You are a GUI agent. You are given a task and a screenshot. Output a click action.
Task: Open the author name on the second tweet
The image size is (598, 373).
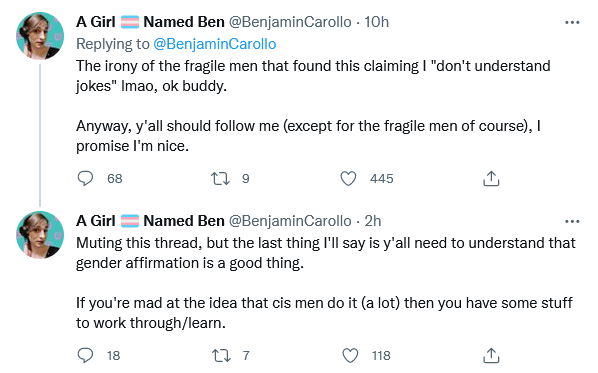click(x=150, y=221)
